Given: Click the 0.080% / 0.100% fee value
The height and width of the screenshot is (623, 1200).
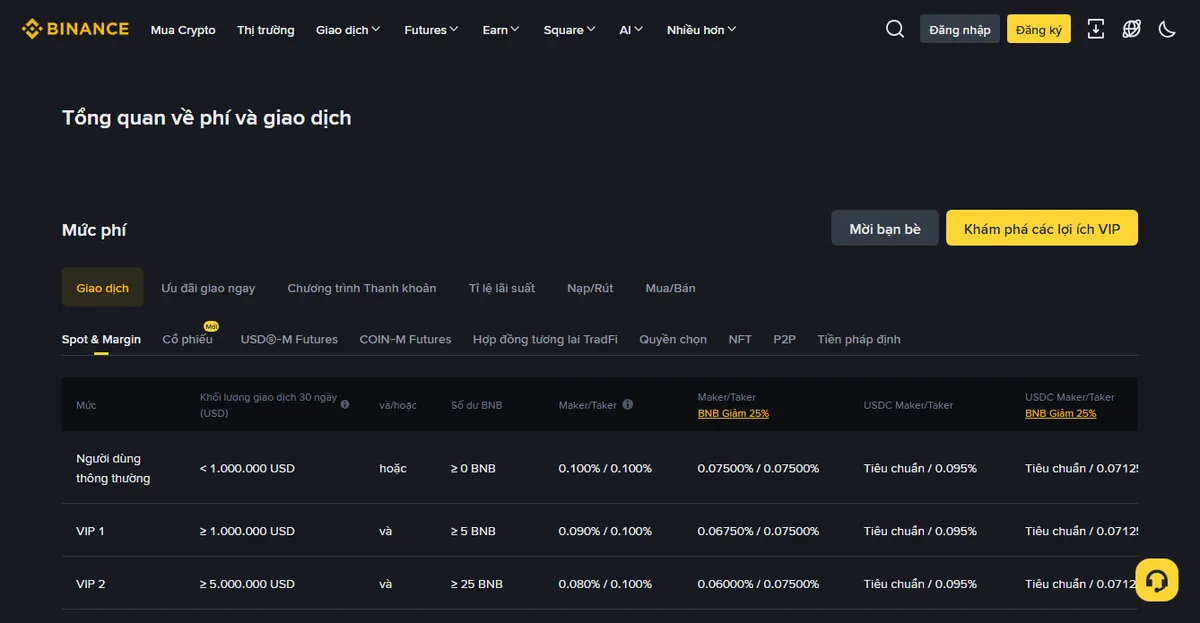Looking at the screenshot, I should click(605, 584).
